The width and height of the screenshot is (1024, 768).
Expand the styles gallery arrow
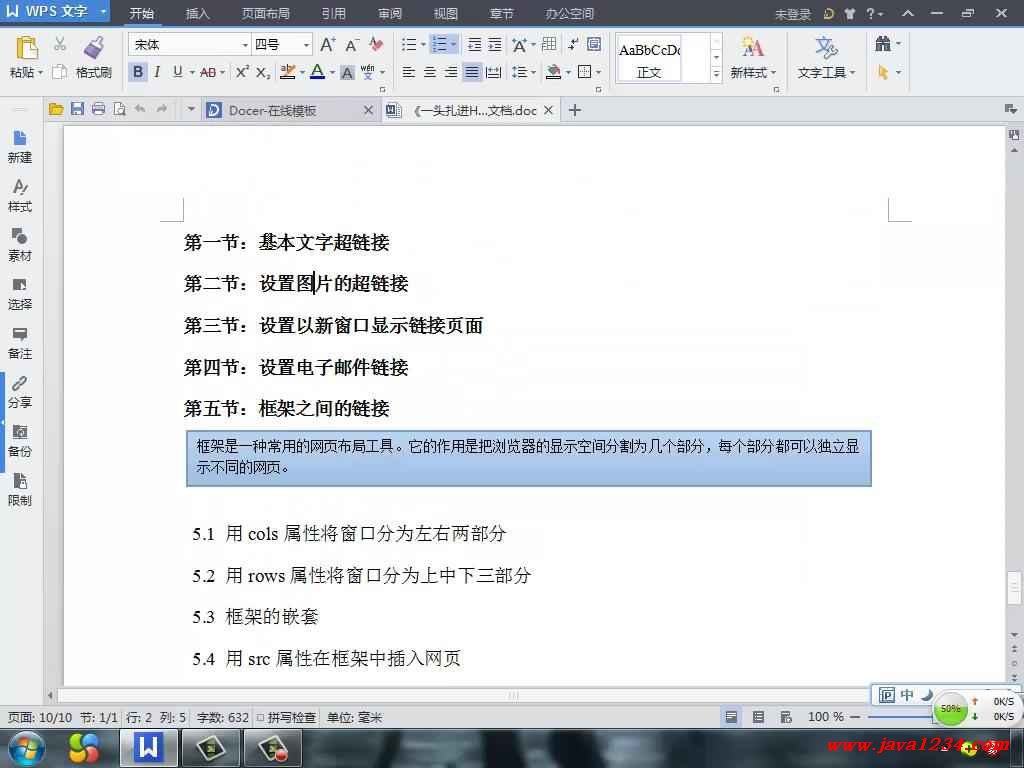[x=716, y=74]
